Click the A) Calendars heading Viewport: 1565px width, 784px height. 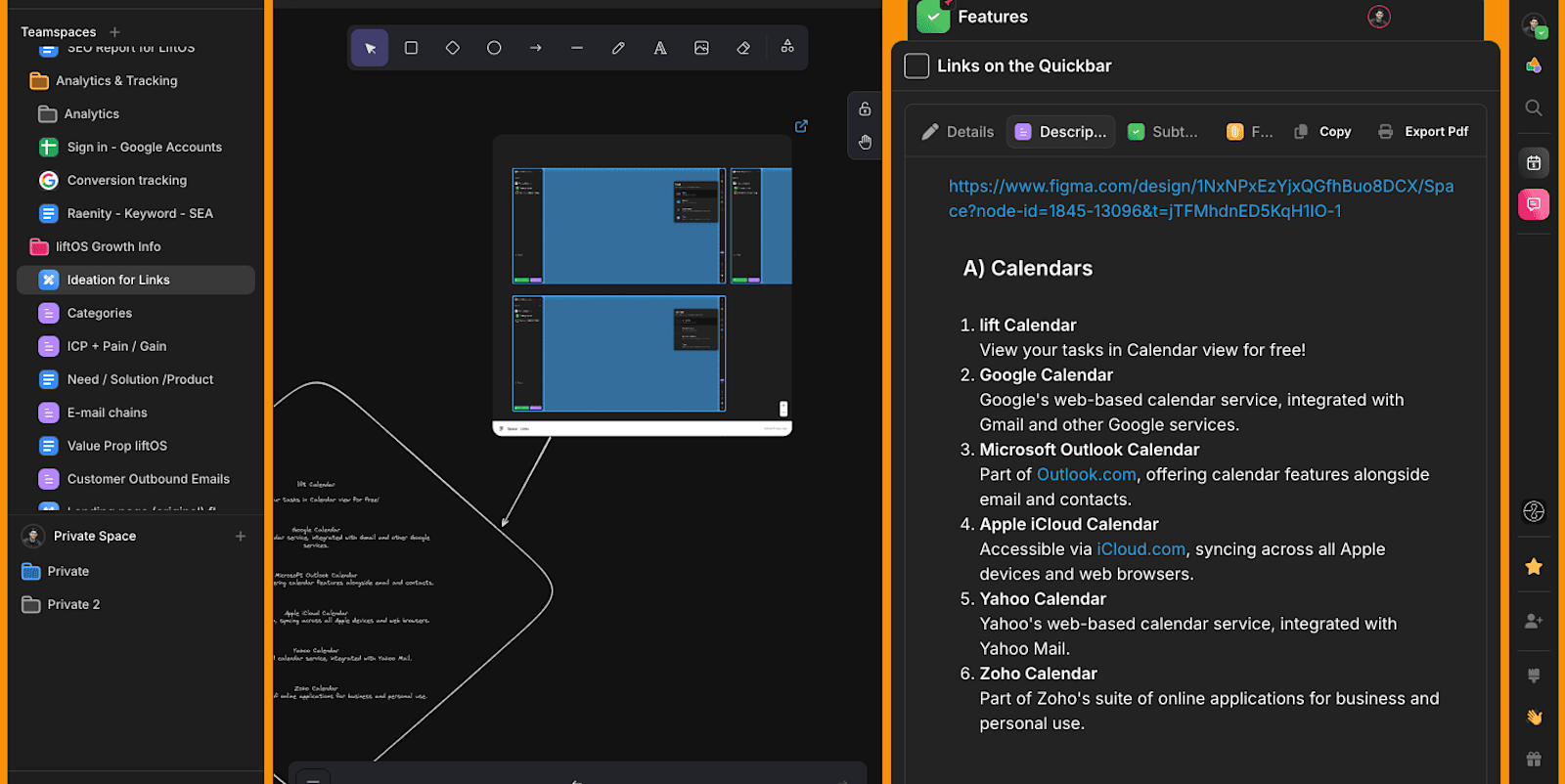coord(1028,268)
